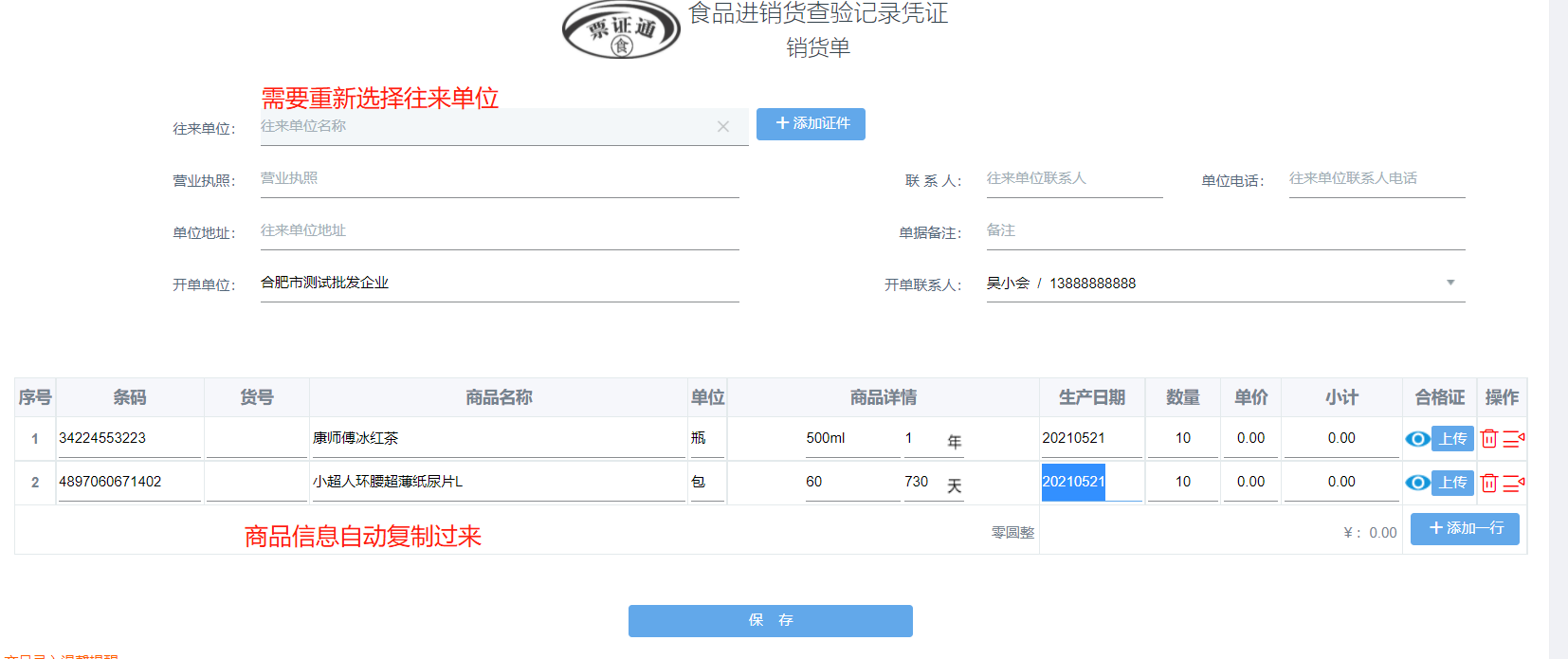Click the product name 小超人环腰超薄纸尿片L

pyautogui.click(x=498, y=482)
